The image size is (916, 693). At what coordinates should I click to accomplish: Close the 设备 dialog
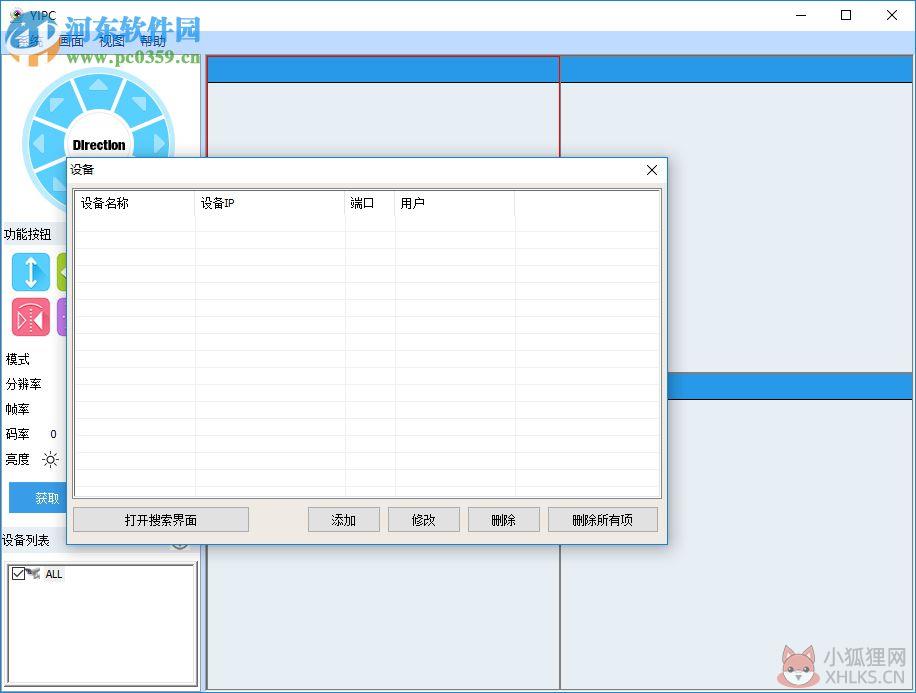[652, 169]
